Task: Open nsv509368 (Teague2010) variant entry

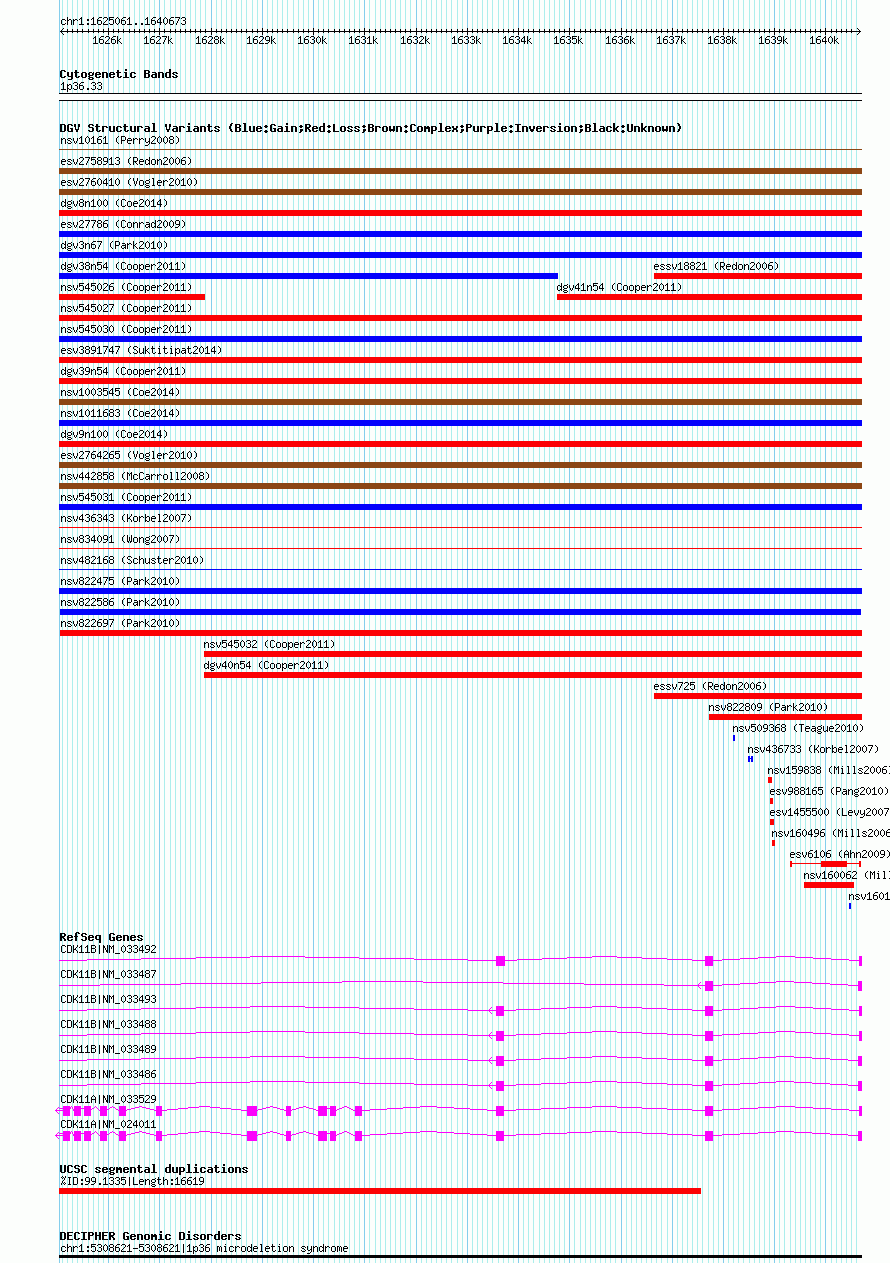Action: point(797,728)
